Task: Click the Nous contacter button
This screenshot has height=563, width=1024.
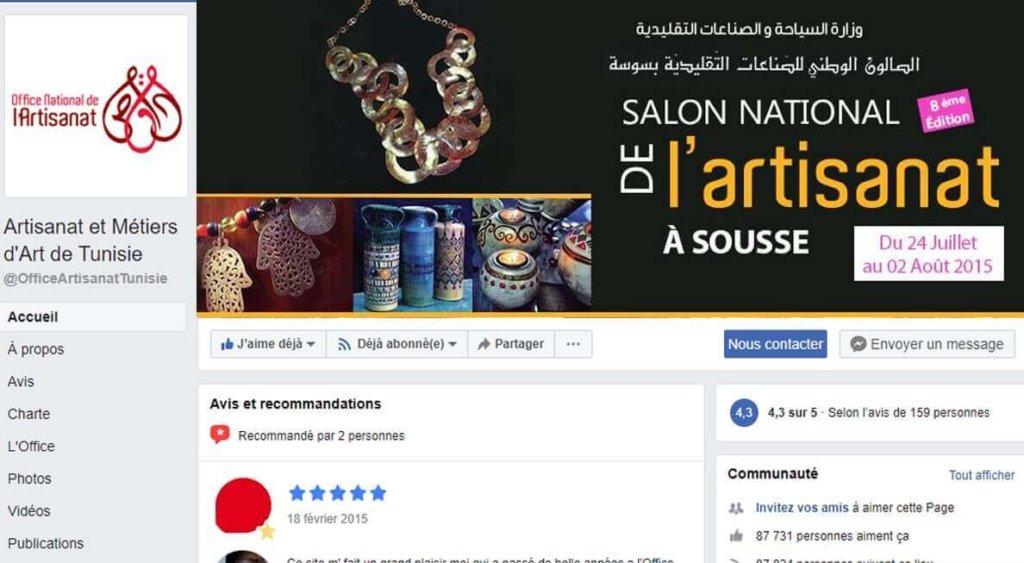Action: point(775,344)
